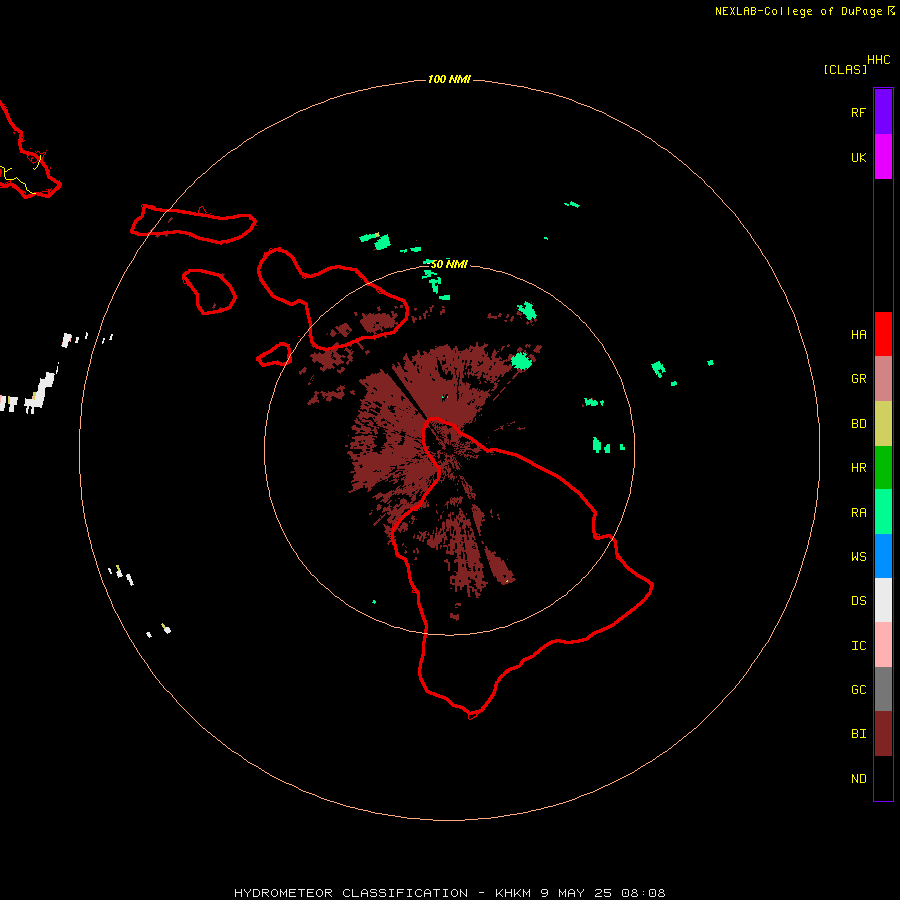Select the BD yellow legend block

point(883,424)
